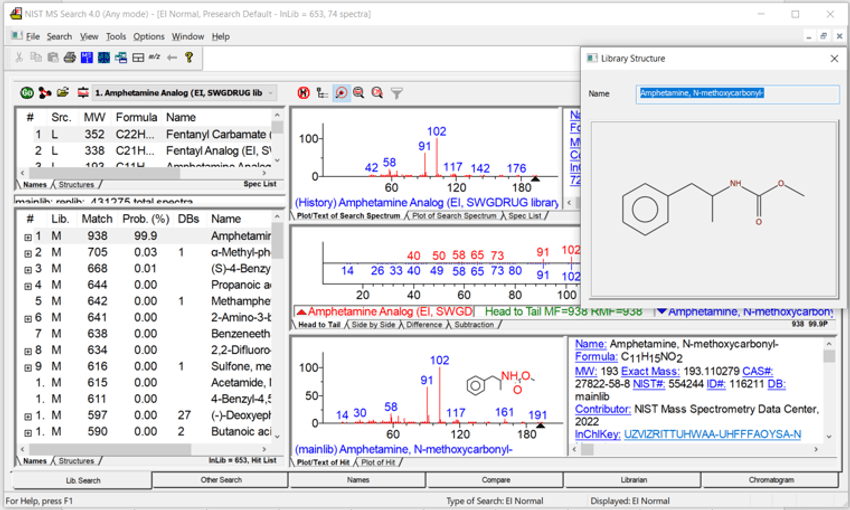Open the File menu

[33, 36]
